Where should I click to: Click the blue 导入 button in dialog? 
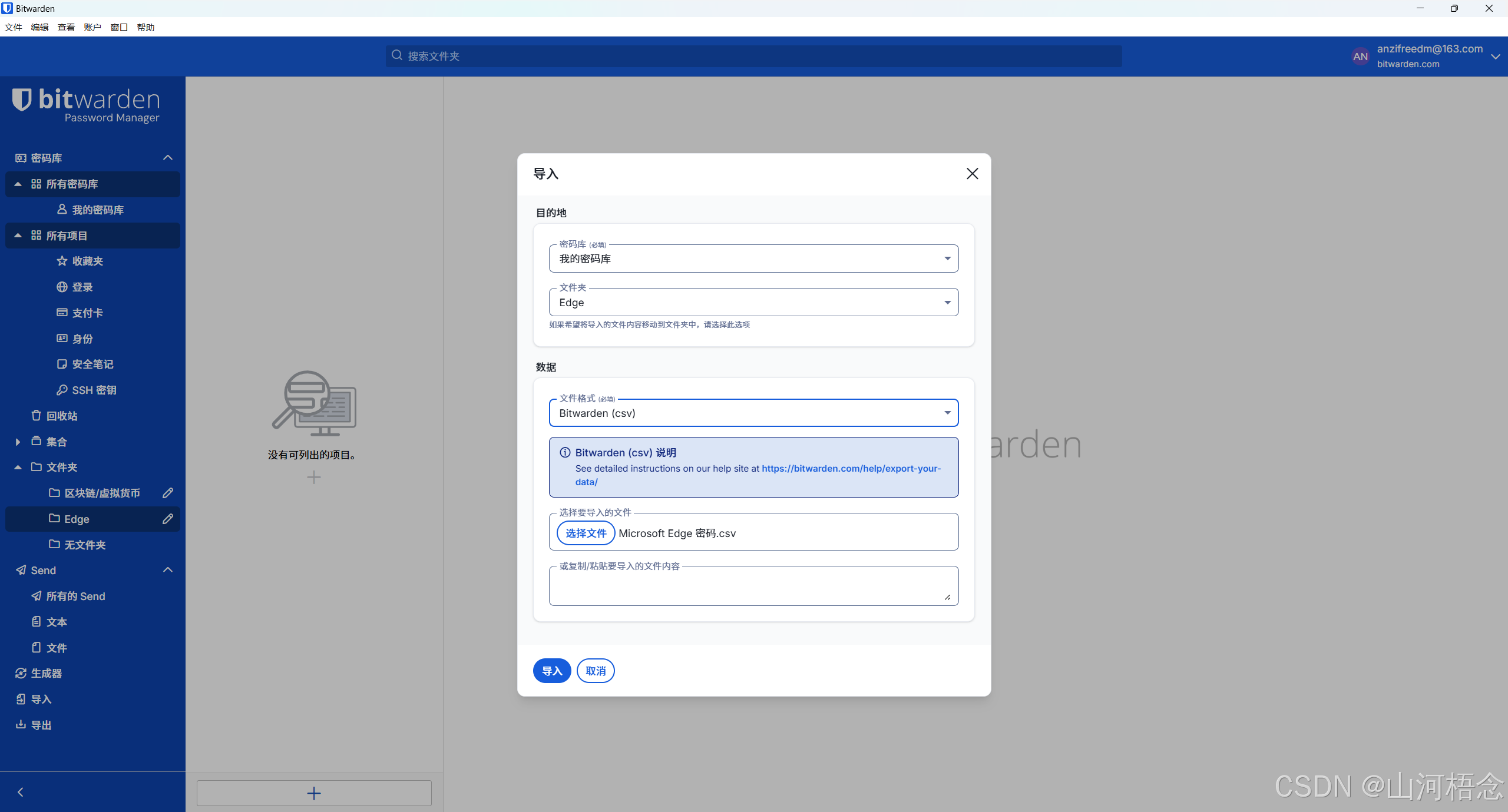click(552, 671)
